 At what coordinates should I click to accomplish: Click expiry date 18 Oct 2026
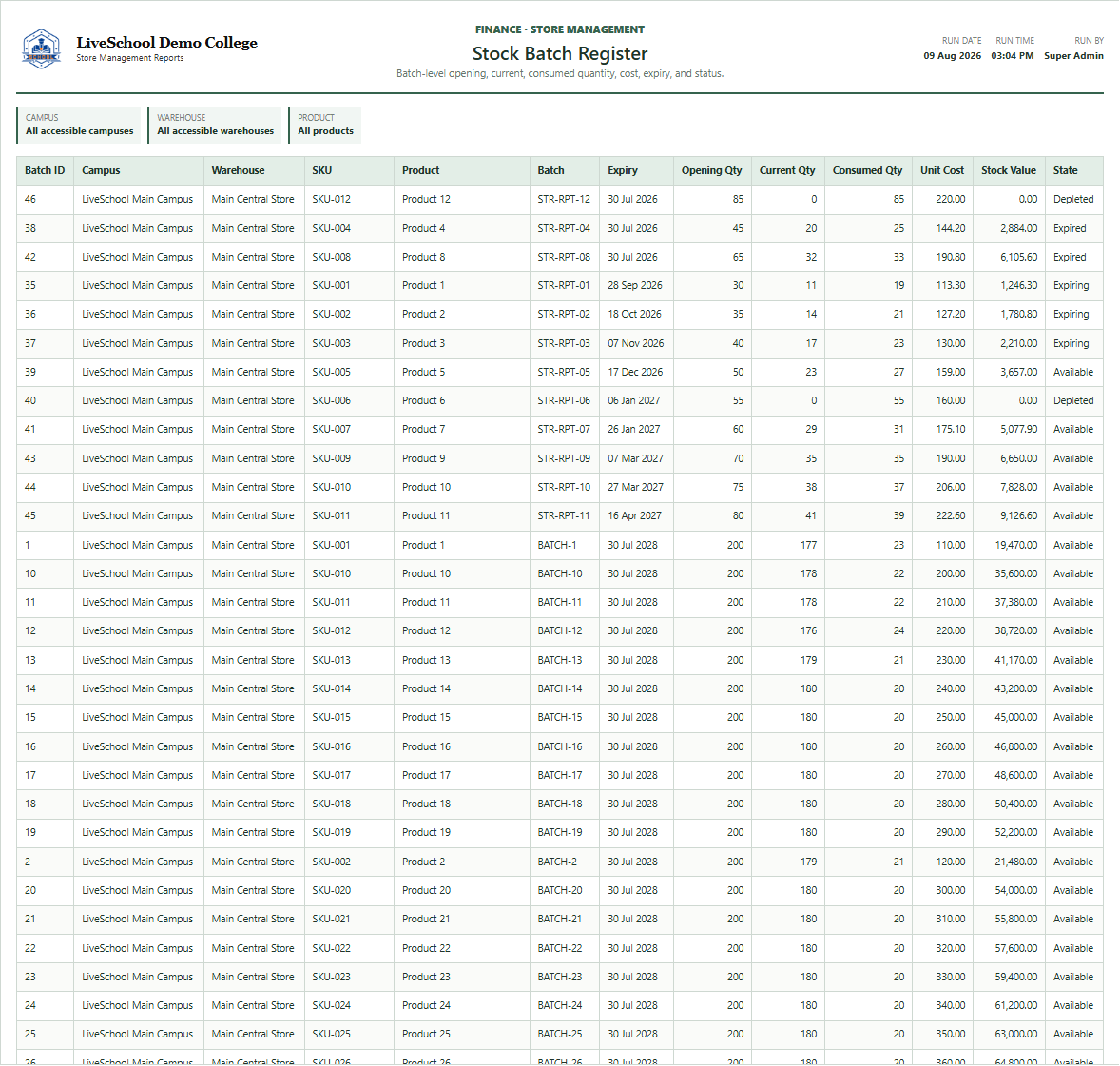pyautogui.click(x=634, y=315)
